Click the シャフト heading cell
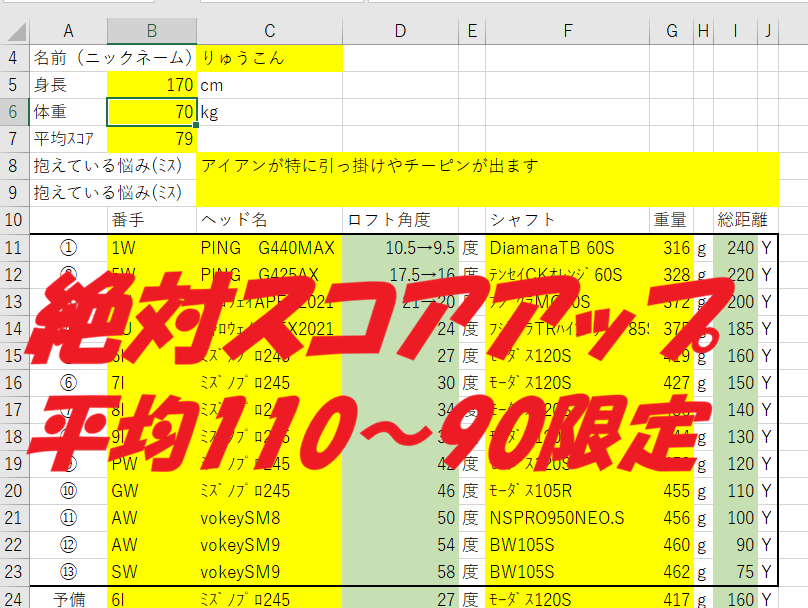 click(x=567, y=220)
